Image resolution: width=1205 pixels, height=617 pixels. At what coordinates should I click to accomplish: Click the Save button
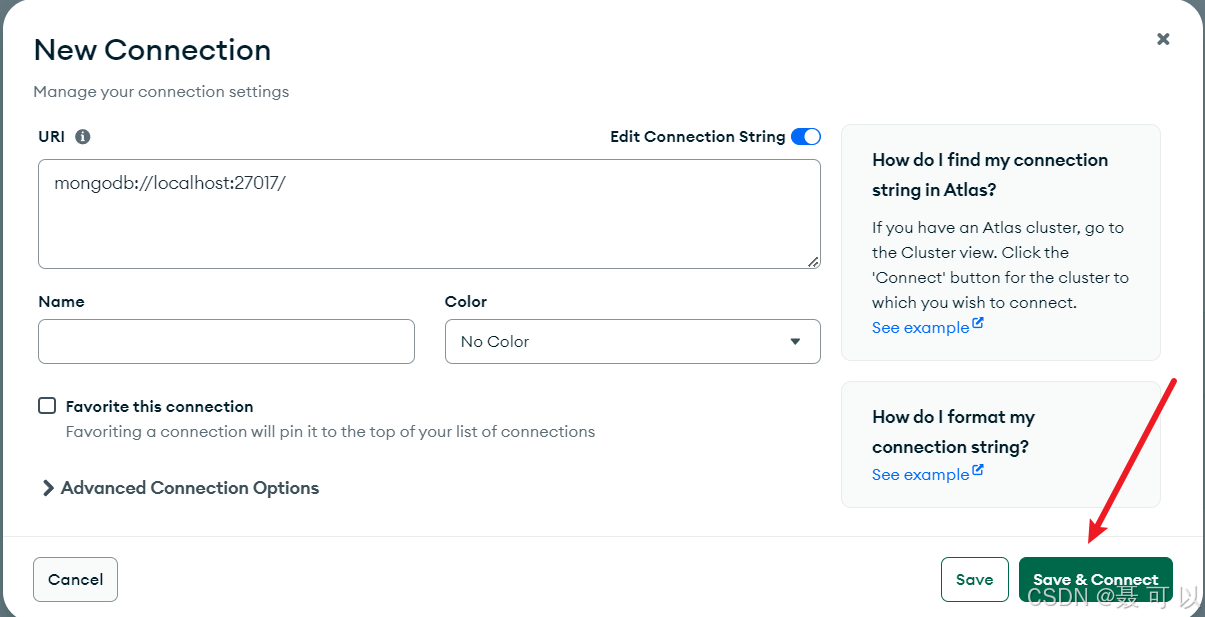[974, 580]
